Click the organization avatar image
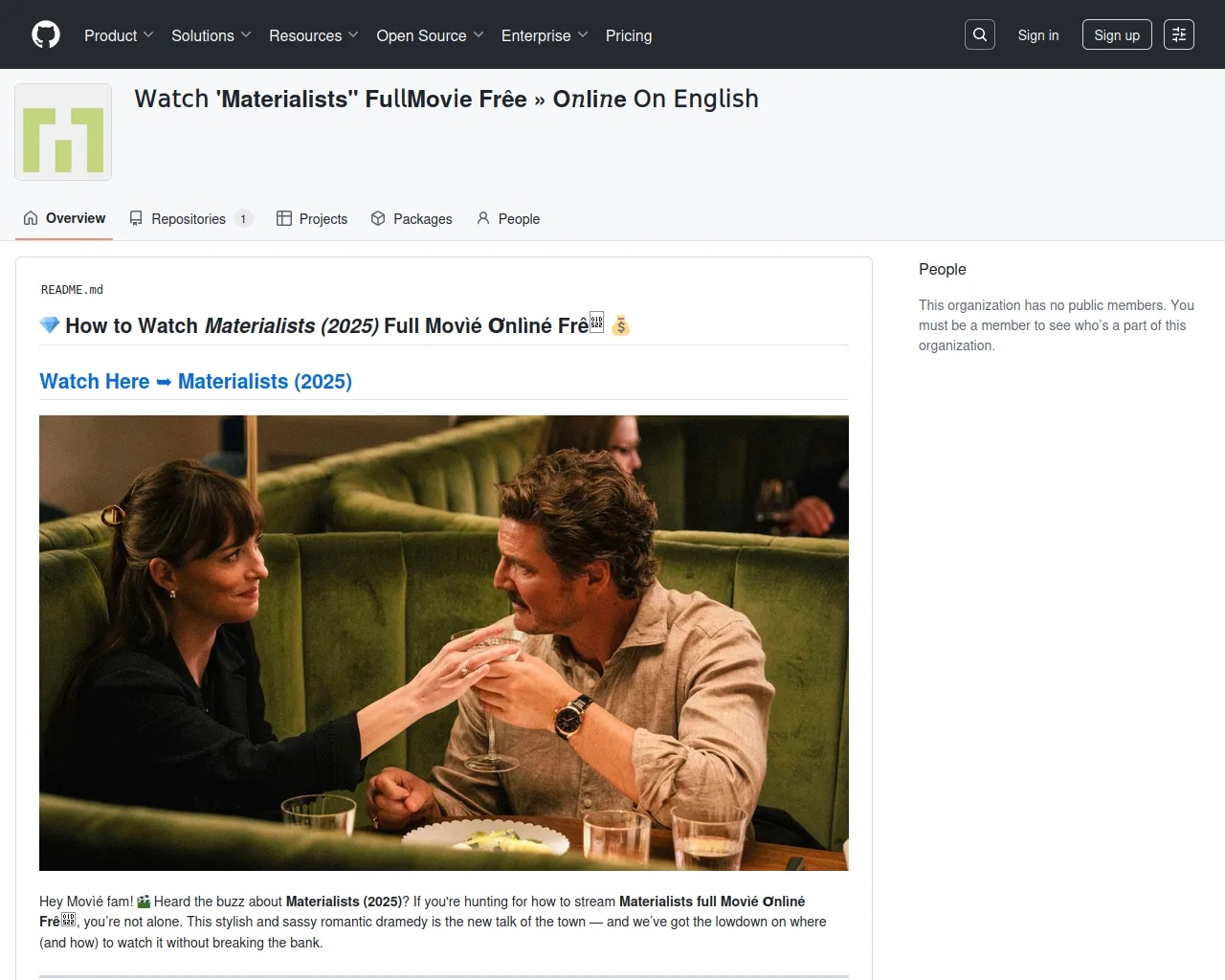This screenshot has height=980, width=1225. tap(63, 132)
